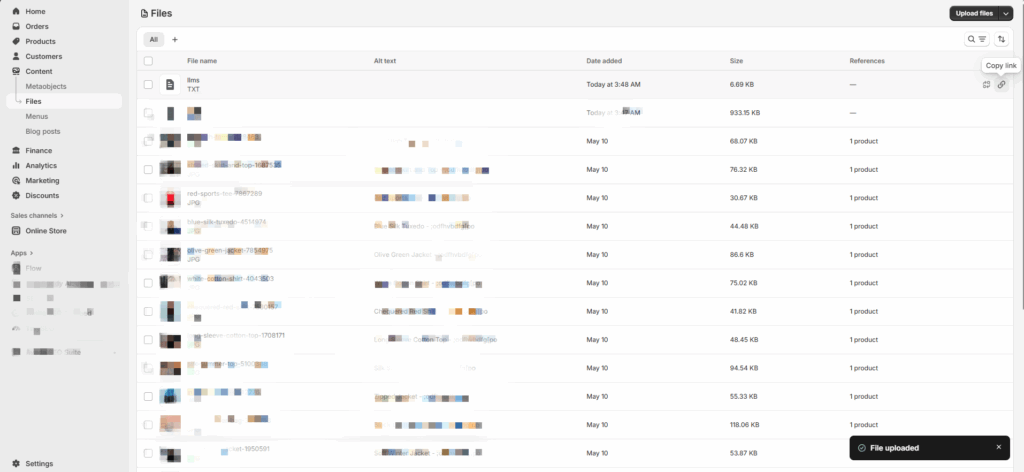
Task: Click the Copy link icon for llms file
Action: click(1001, 85)
